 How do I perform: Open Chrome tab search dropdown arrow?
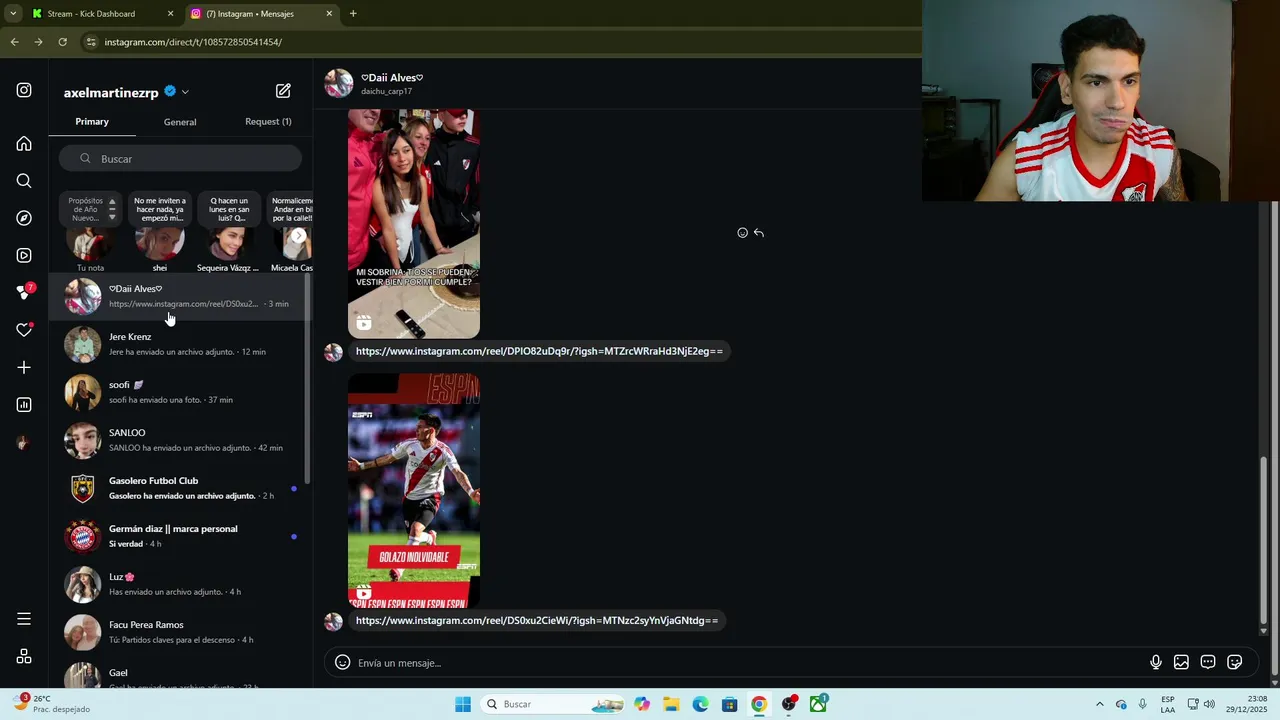tap(13, 14)
